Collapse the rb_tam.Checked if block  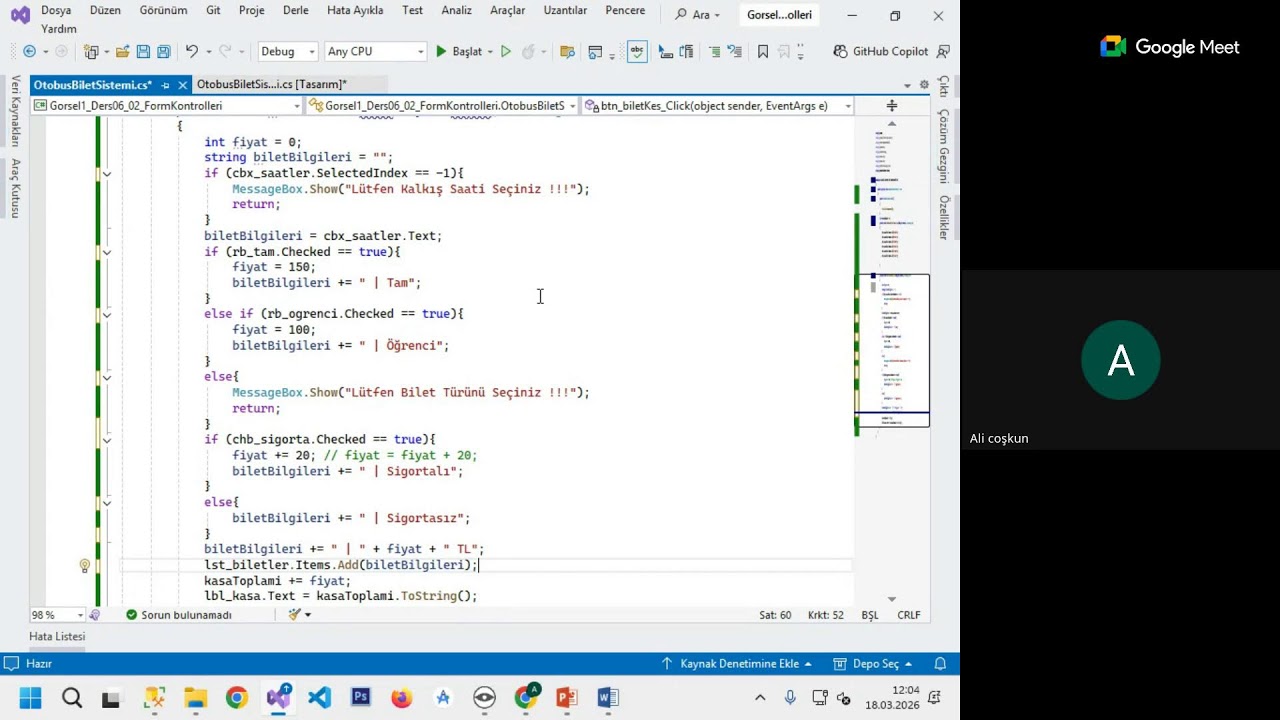pos(106,252)
